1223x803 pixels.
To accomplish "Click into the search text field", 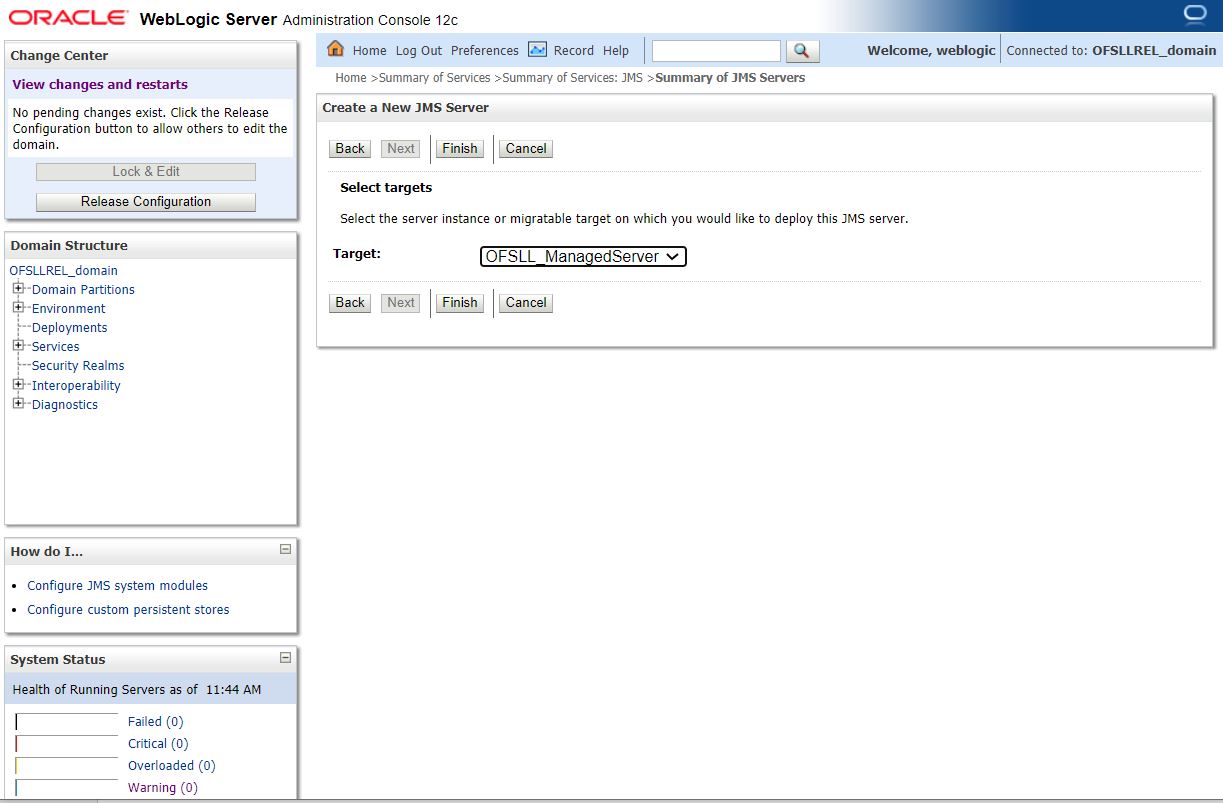I will [x=716, y=50].
